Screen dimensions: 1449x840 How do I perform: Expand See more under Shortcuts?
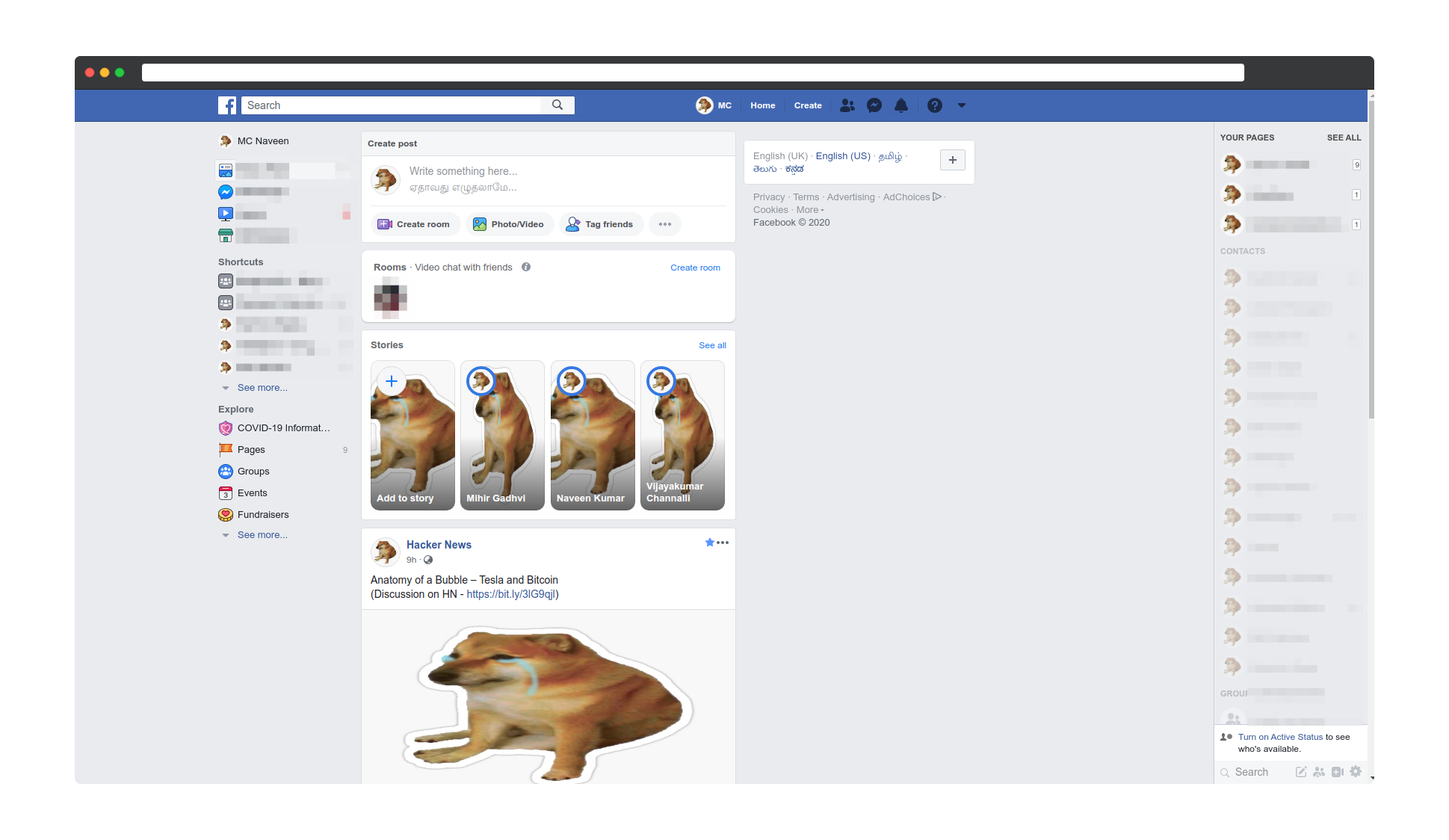tap(262, 387)
